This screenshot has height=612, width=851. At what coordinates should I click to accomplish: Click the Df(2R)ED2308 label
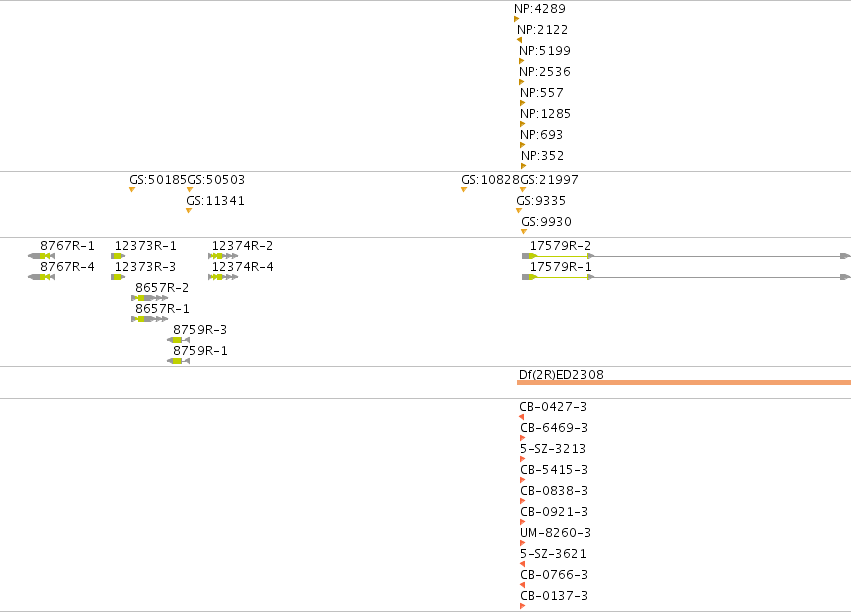point(561,375)
